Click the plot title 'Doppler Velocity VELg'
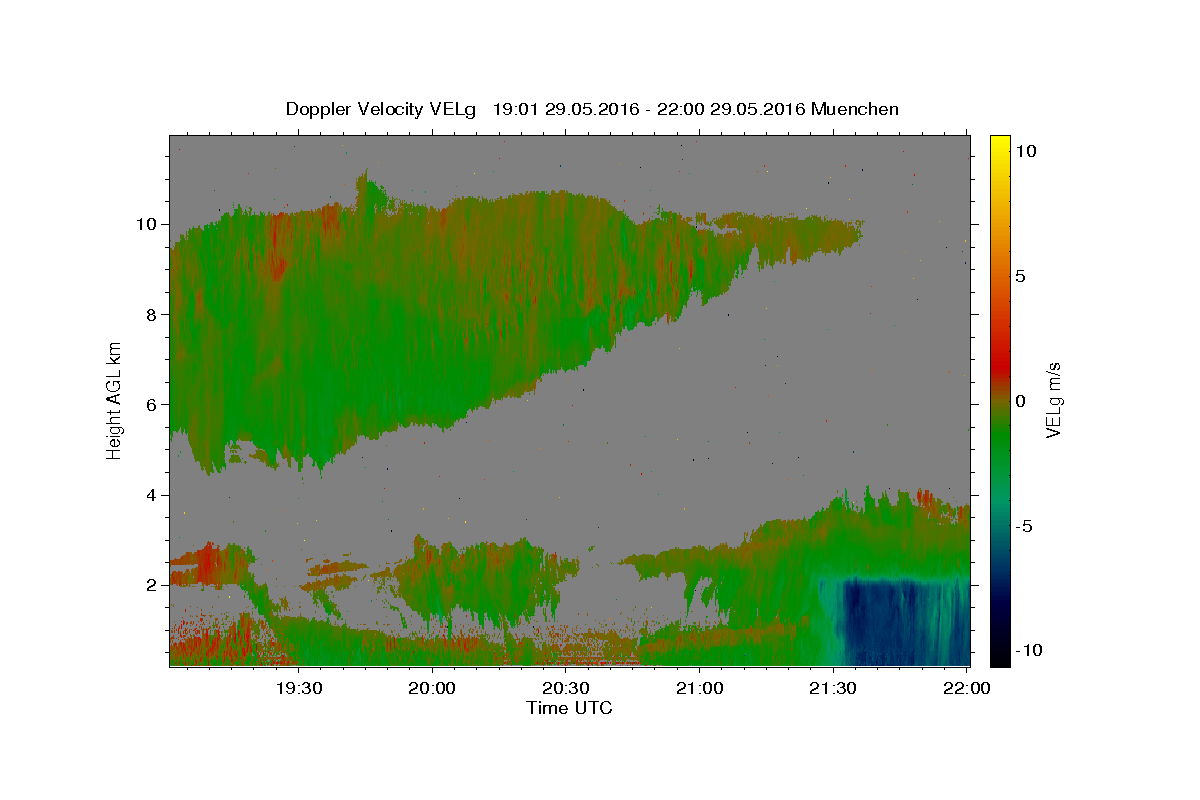 384,109
